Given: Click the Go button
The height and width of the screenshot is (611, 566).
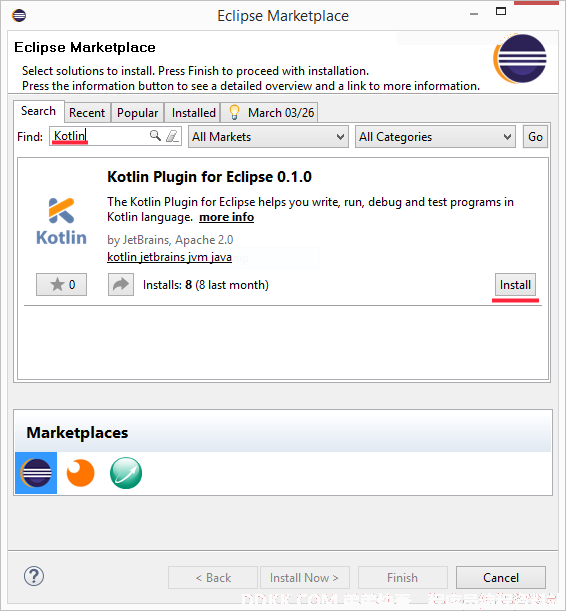Looking at the screenshot, I should [535, 137].
